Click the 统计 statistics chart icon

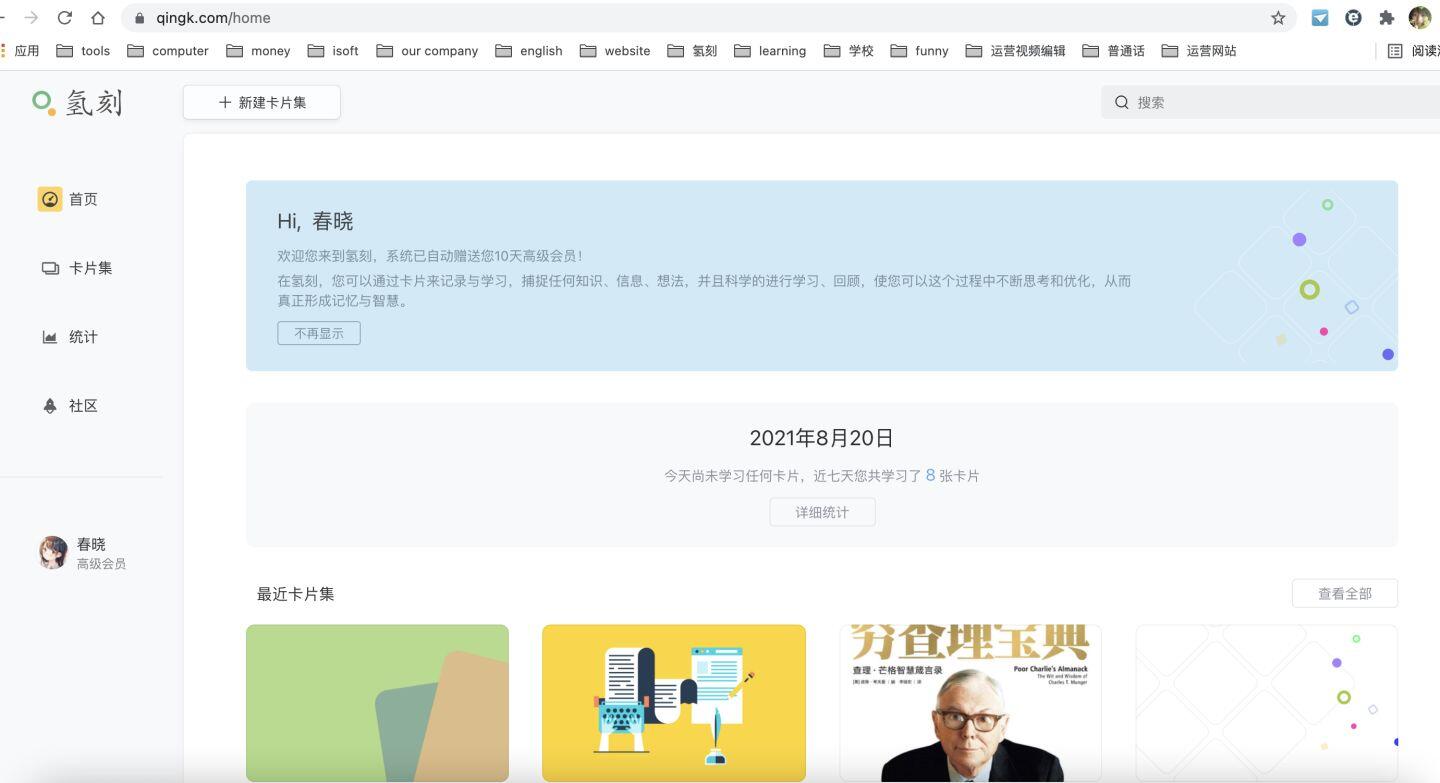click(50, 337)
